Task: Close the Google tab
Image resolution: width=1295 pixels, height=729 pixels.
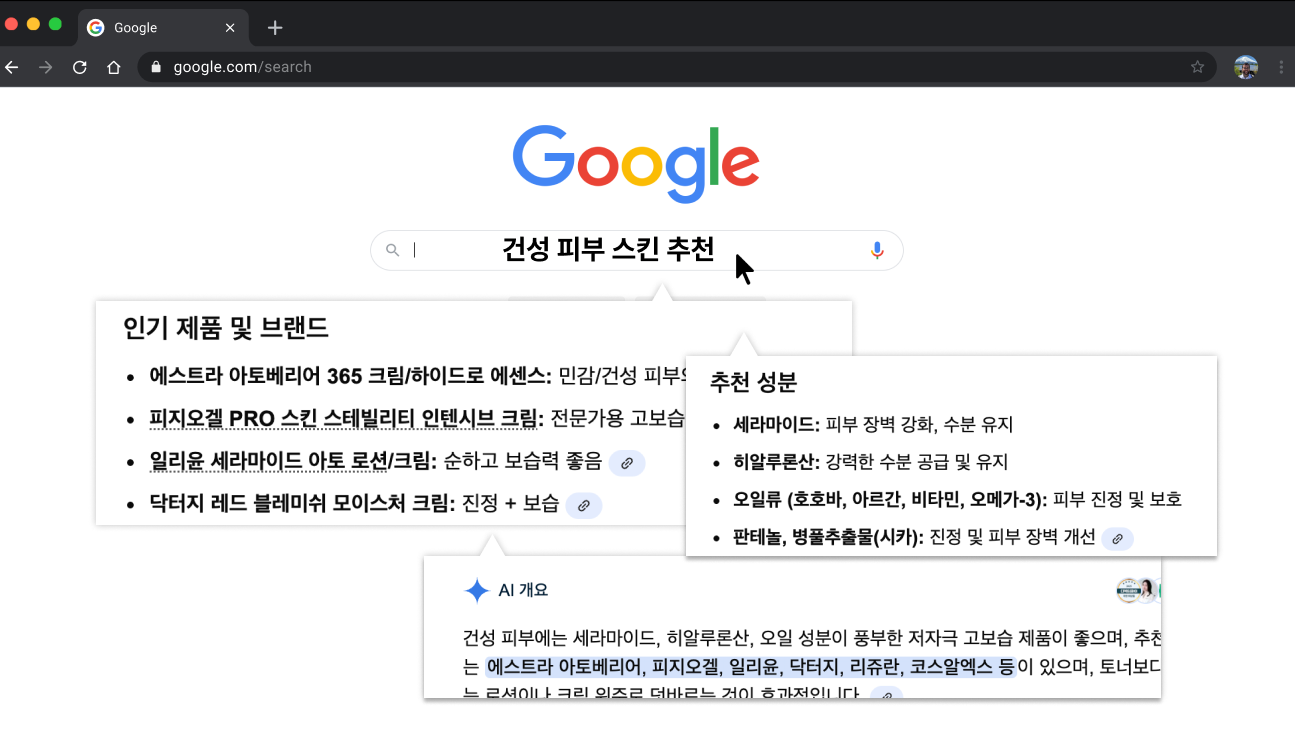Action: tap(230, 28)
